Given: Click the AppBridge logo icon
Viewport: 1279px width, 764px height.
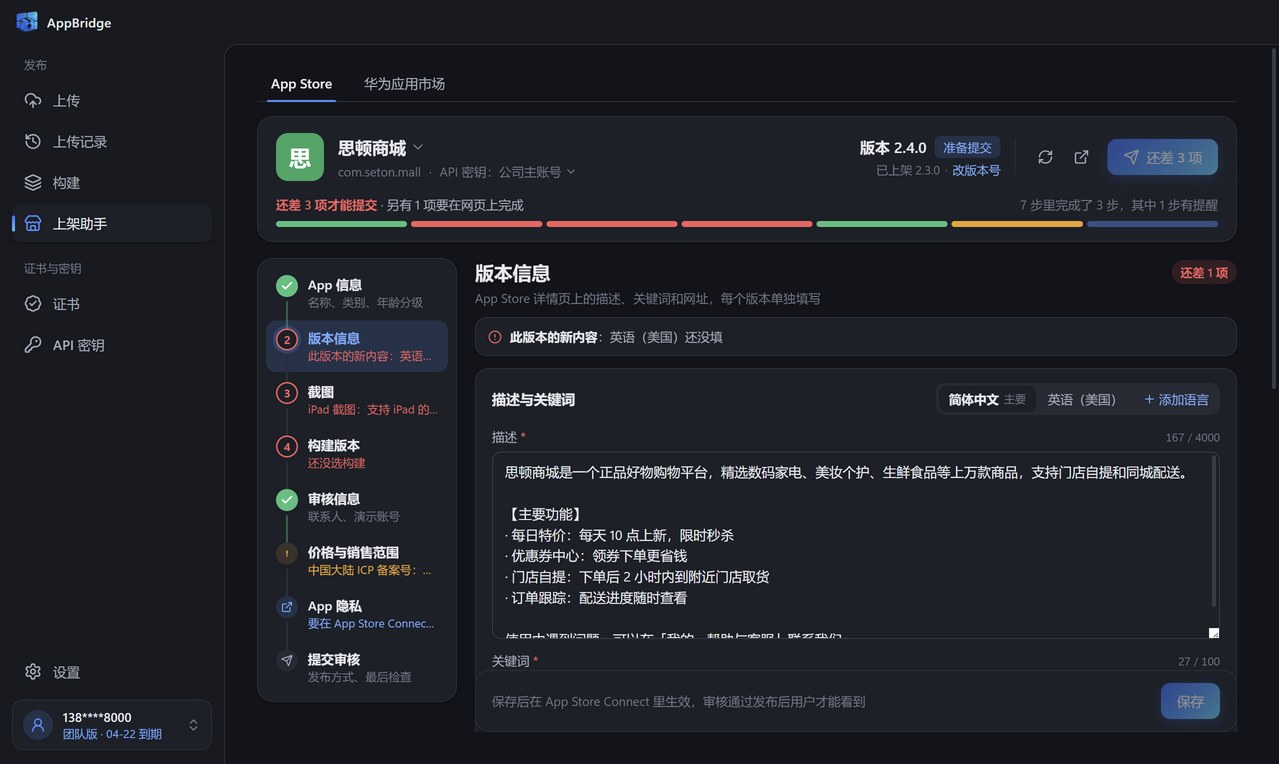Looking at the screenshot, I should click(x=27, y=22).
